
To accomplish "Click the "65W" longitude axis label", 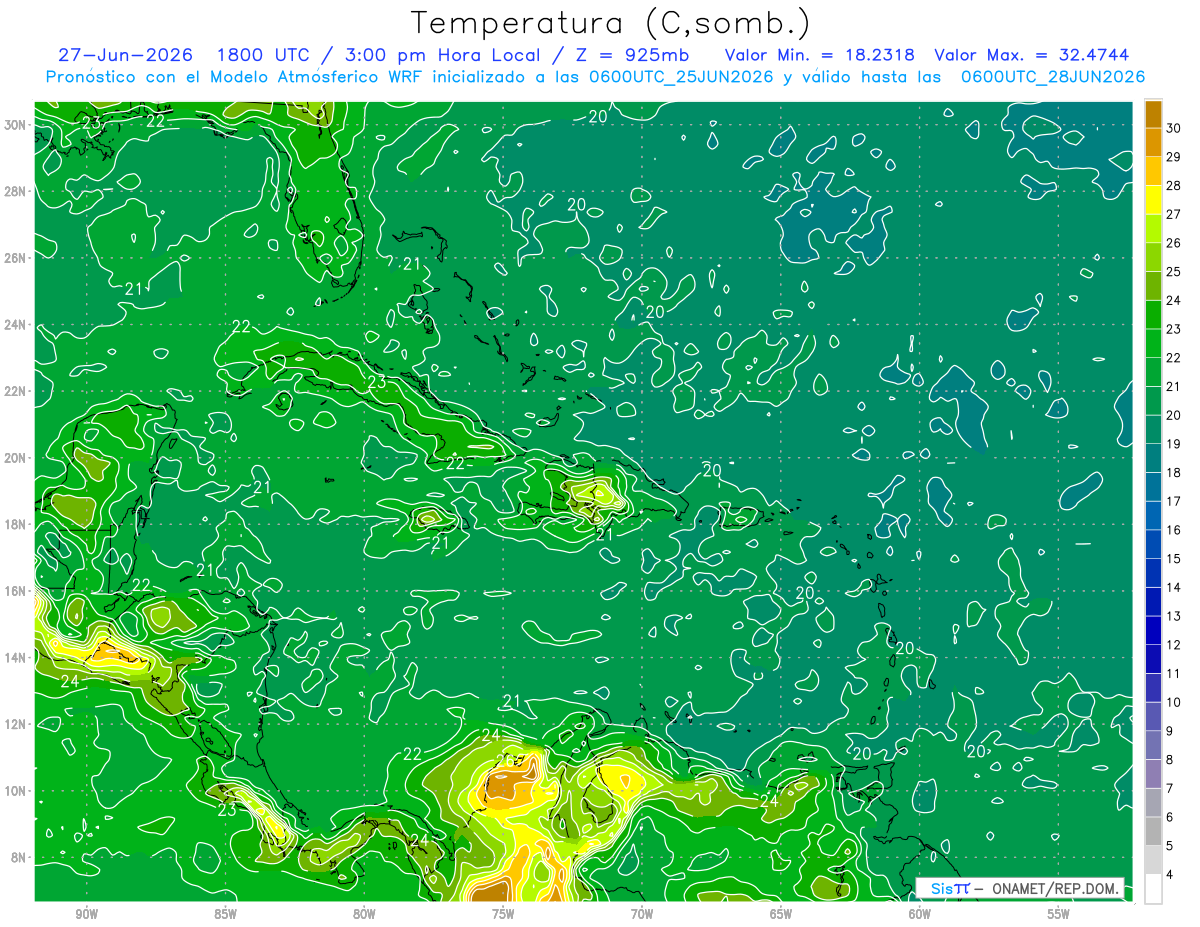I will tap(781, 915).
